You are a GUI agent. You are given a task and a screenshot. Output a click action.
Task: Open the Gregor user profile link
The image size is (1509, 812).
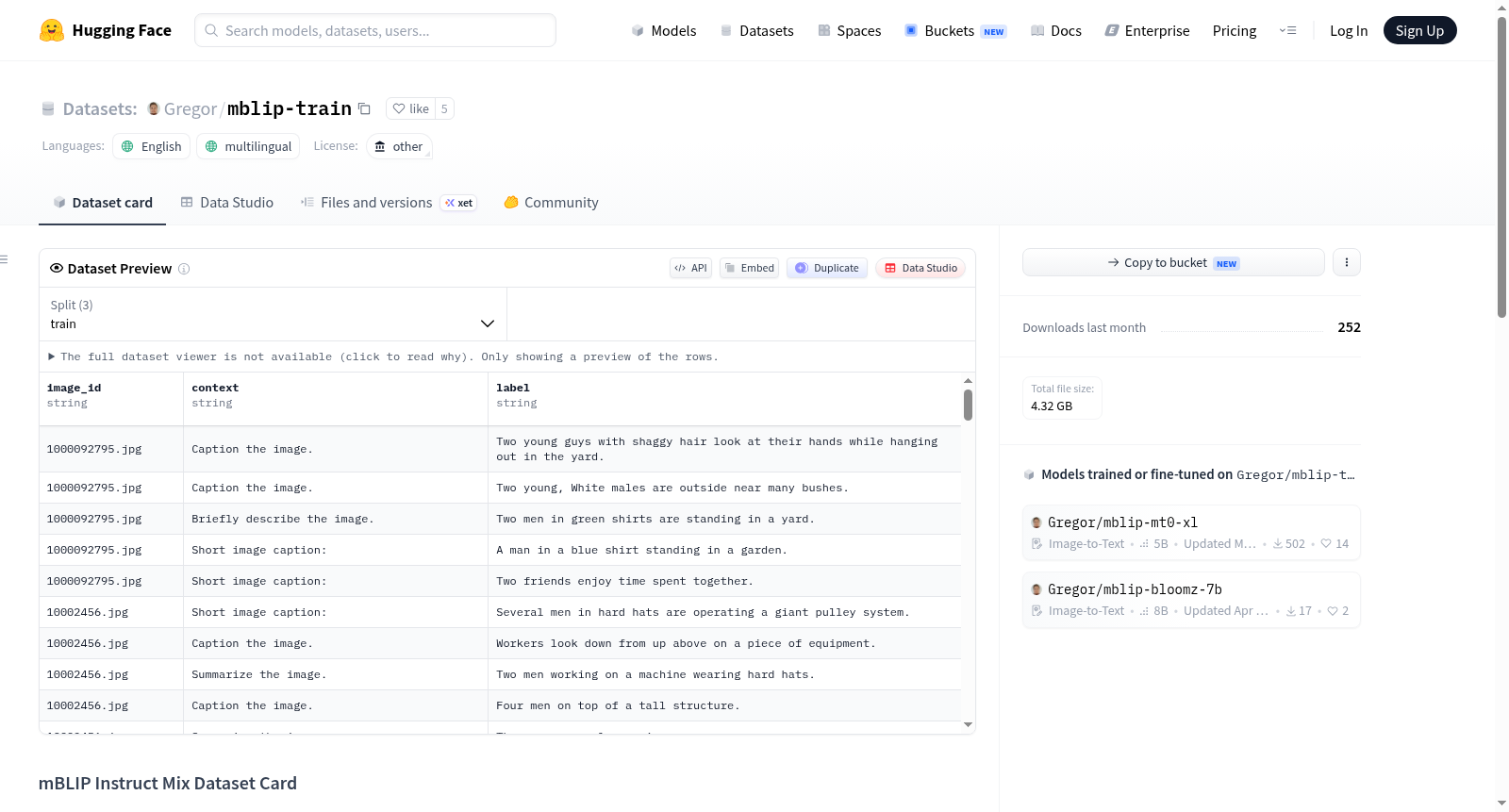pyautogui.click(x=191, y=108)
